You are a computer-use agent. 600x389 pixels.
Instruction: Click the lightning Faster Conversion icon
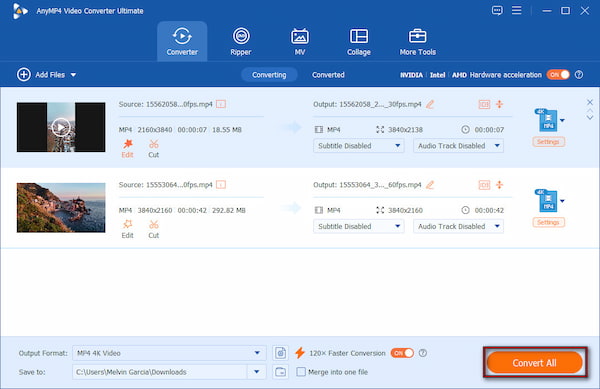pyautogui.click(x=300, y=353)
